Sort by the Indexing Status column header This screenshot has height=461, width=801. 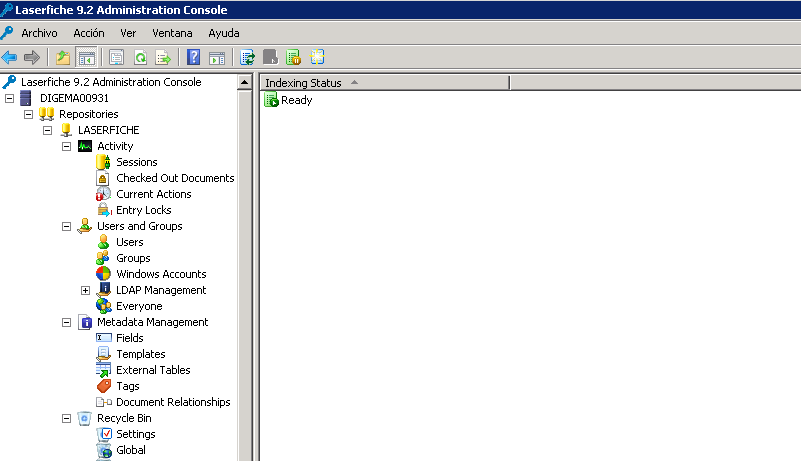385,83
